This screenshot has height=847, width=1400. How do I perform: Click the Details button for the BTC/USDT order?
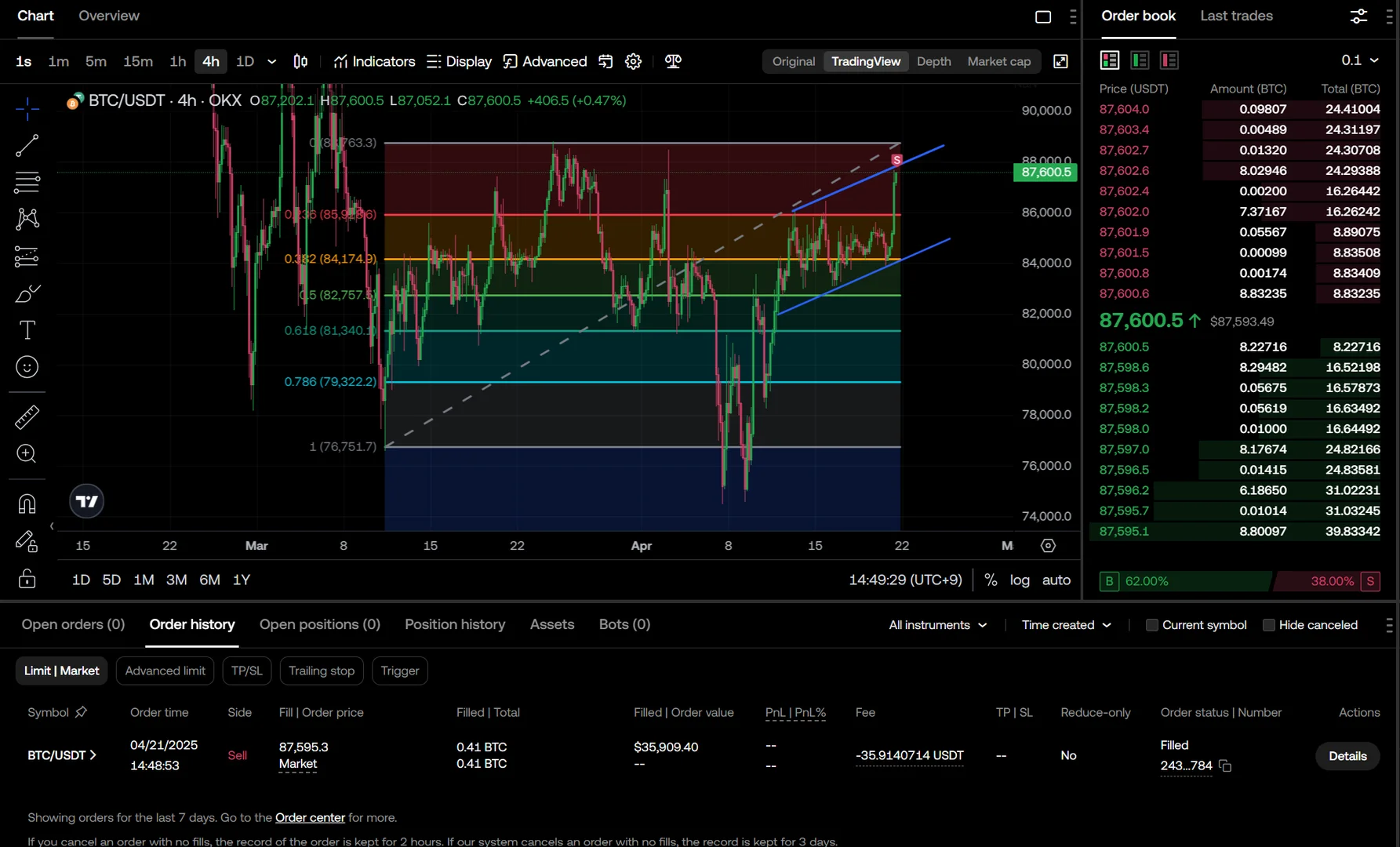click(1347, 756)
